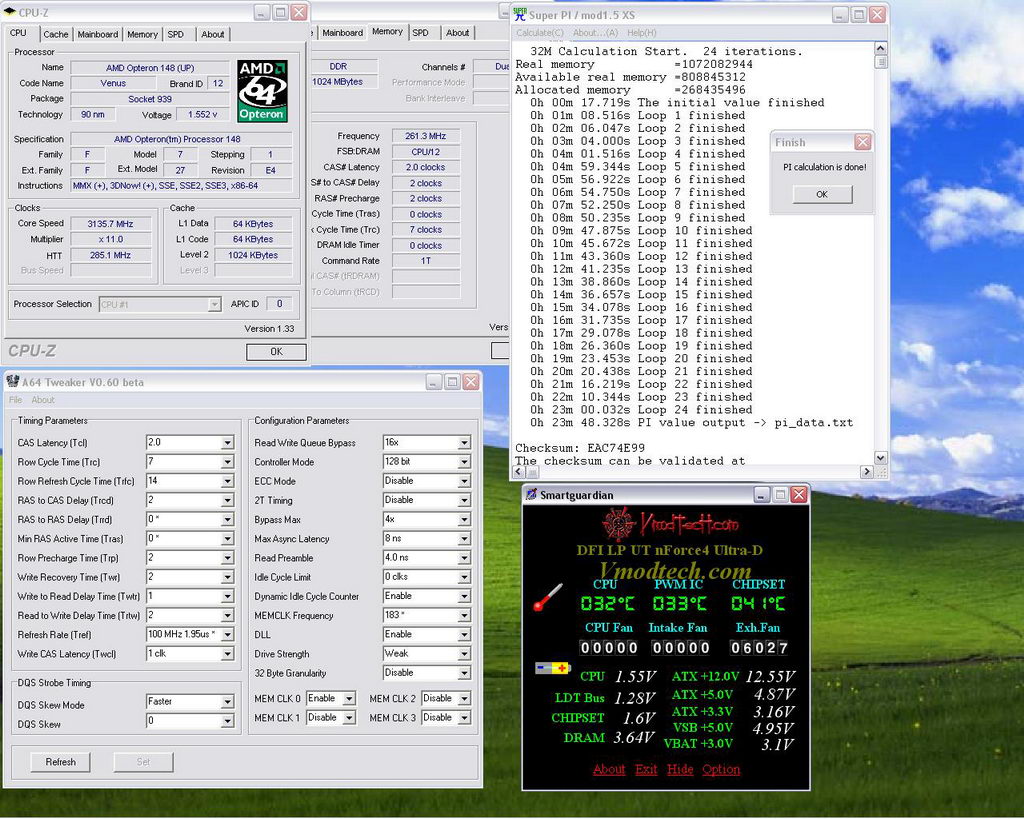Click the CPU-Z title bar icon
Image resolution: width=1024 pixels, height=819 pixels.
10,12
